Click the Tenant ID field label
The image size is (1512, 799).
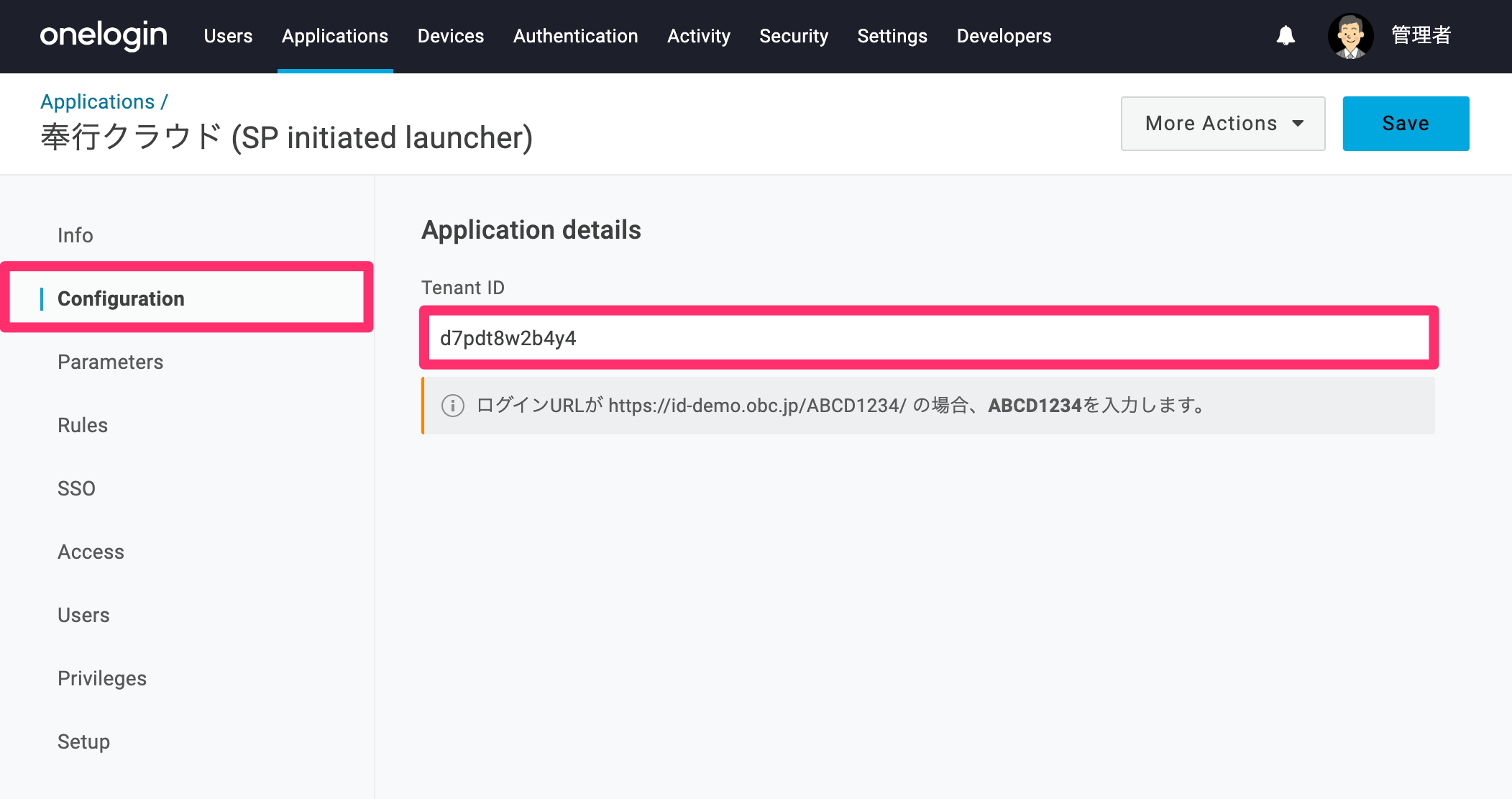463,288
